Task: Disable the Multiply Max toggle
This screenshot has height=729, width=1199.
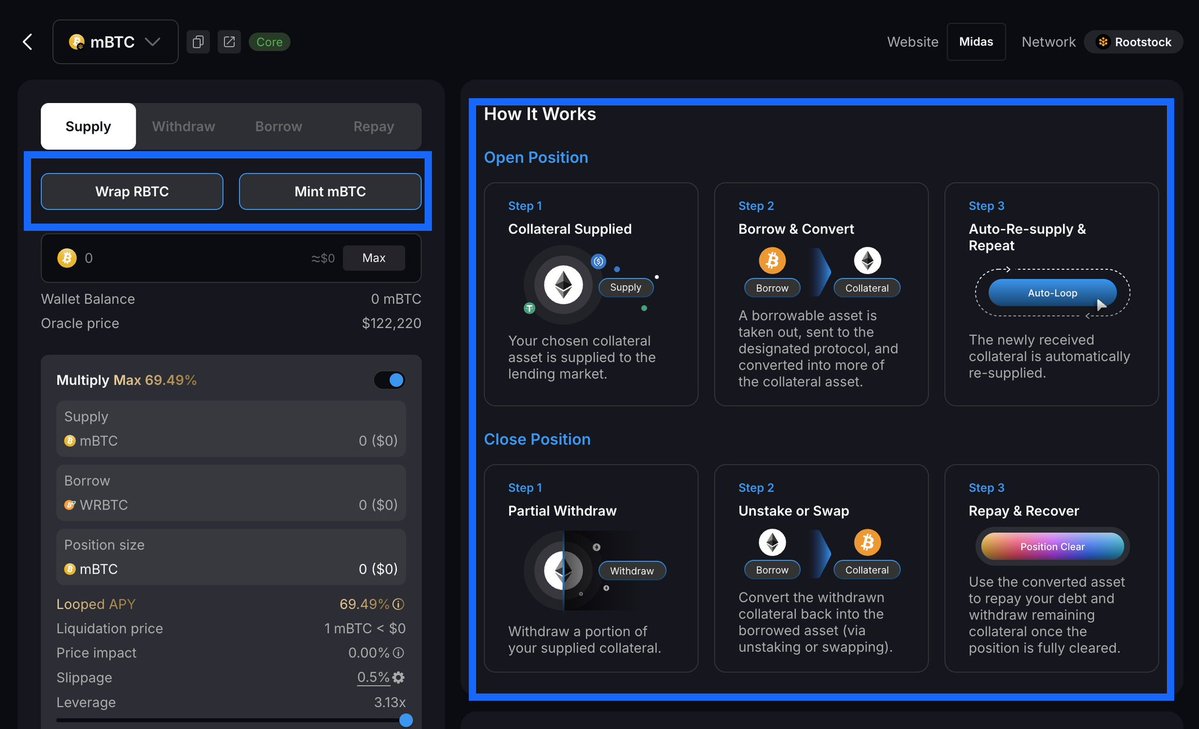Action: pos(388,380)
